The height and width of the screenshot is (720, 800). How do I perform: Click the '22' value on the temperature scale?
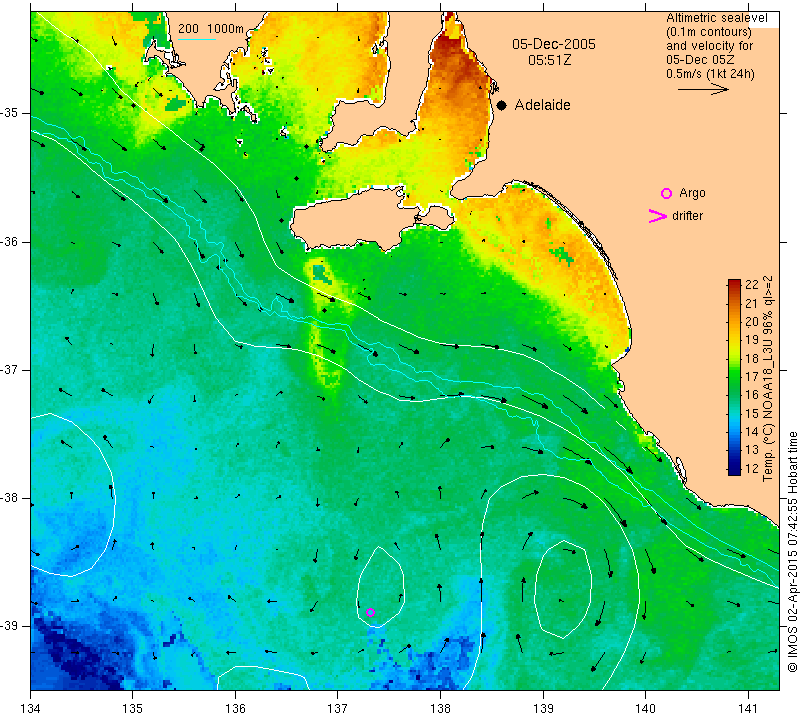point(752,285)
